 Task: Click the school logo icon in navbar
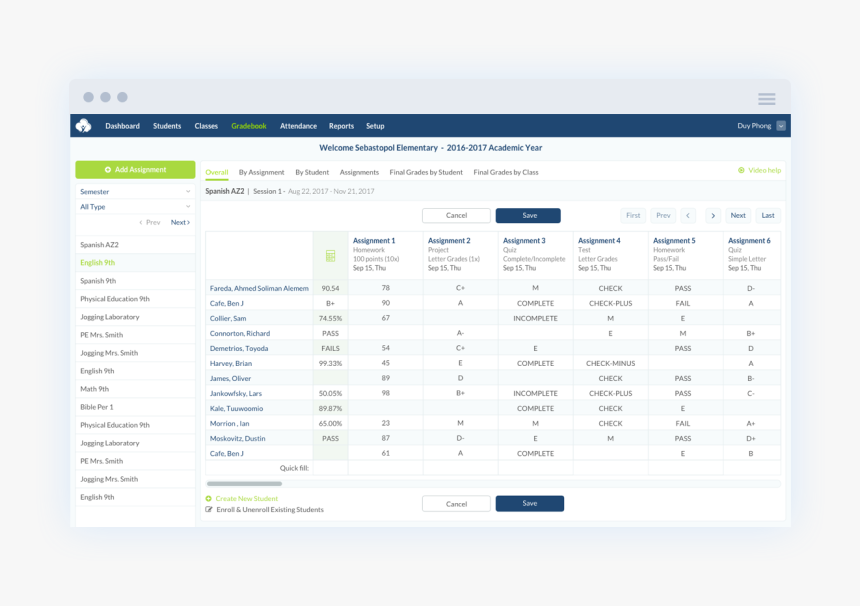pyautogui.click(x=84, y=126)
